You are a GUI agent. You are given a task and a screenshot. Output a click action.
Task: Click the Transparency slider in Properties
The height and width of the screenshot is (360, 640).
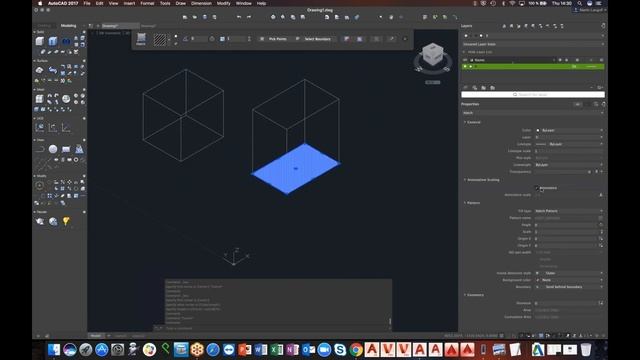562,172
